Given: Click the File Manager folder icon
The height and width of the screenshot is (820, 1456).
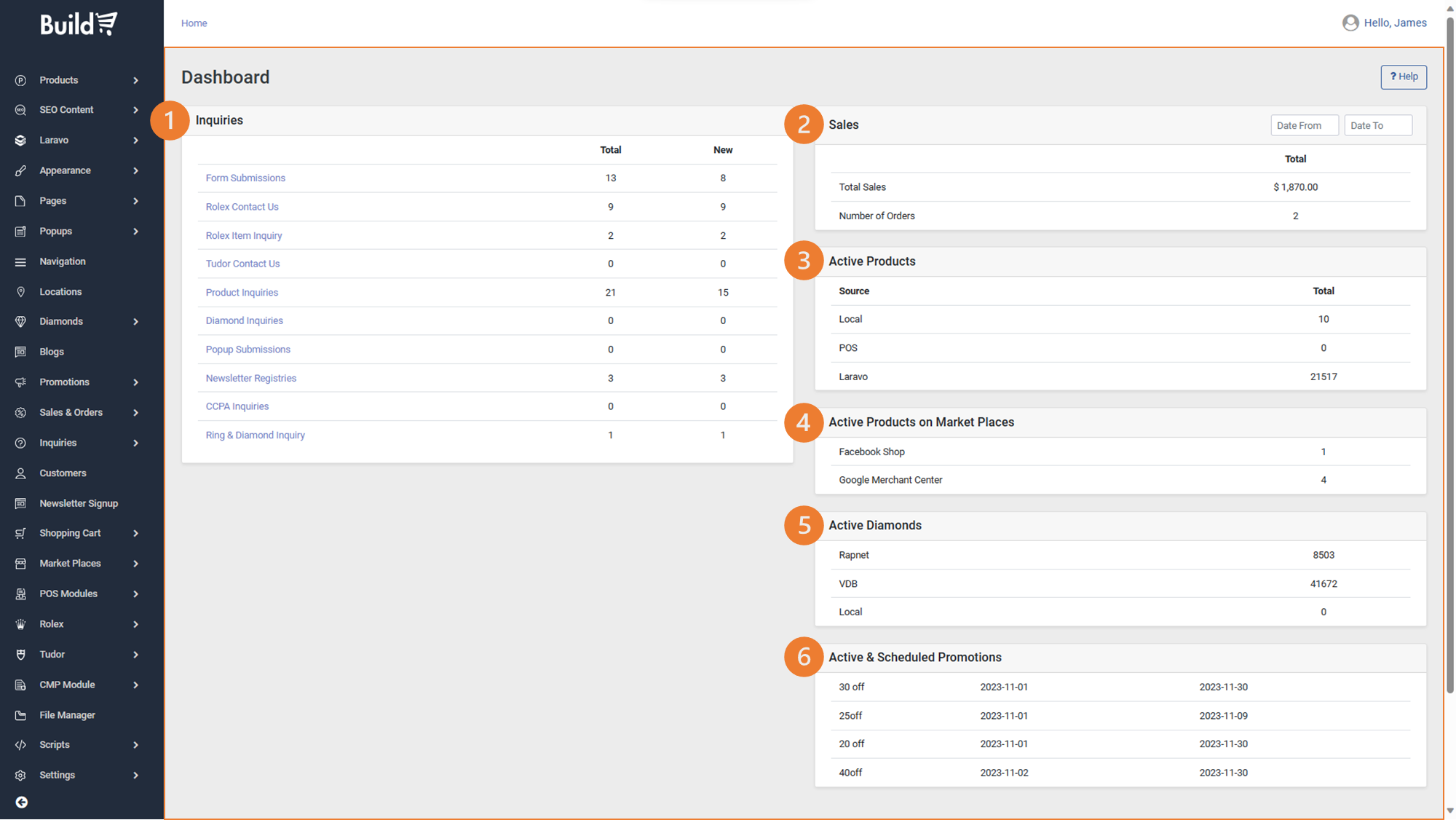Looking at the screenshot, I should [20, 715].
